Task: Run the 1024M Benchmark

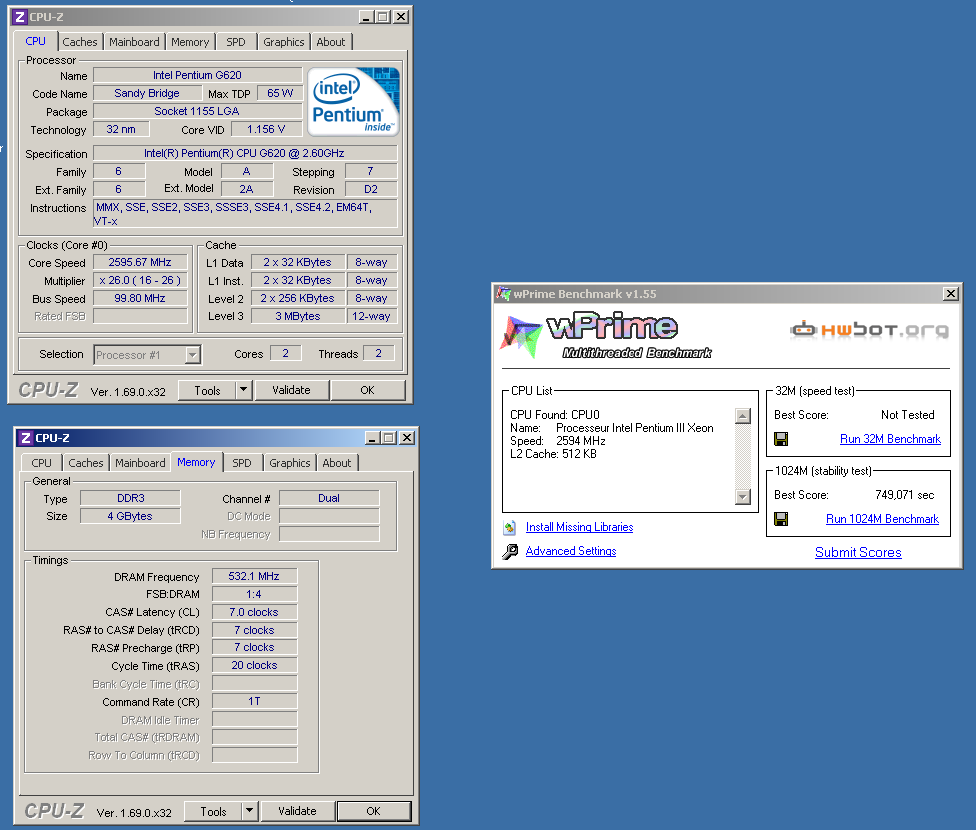Action: 882,519
